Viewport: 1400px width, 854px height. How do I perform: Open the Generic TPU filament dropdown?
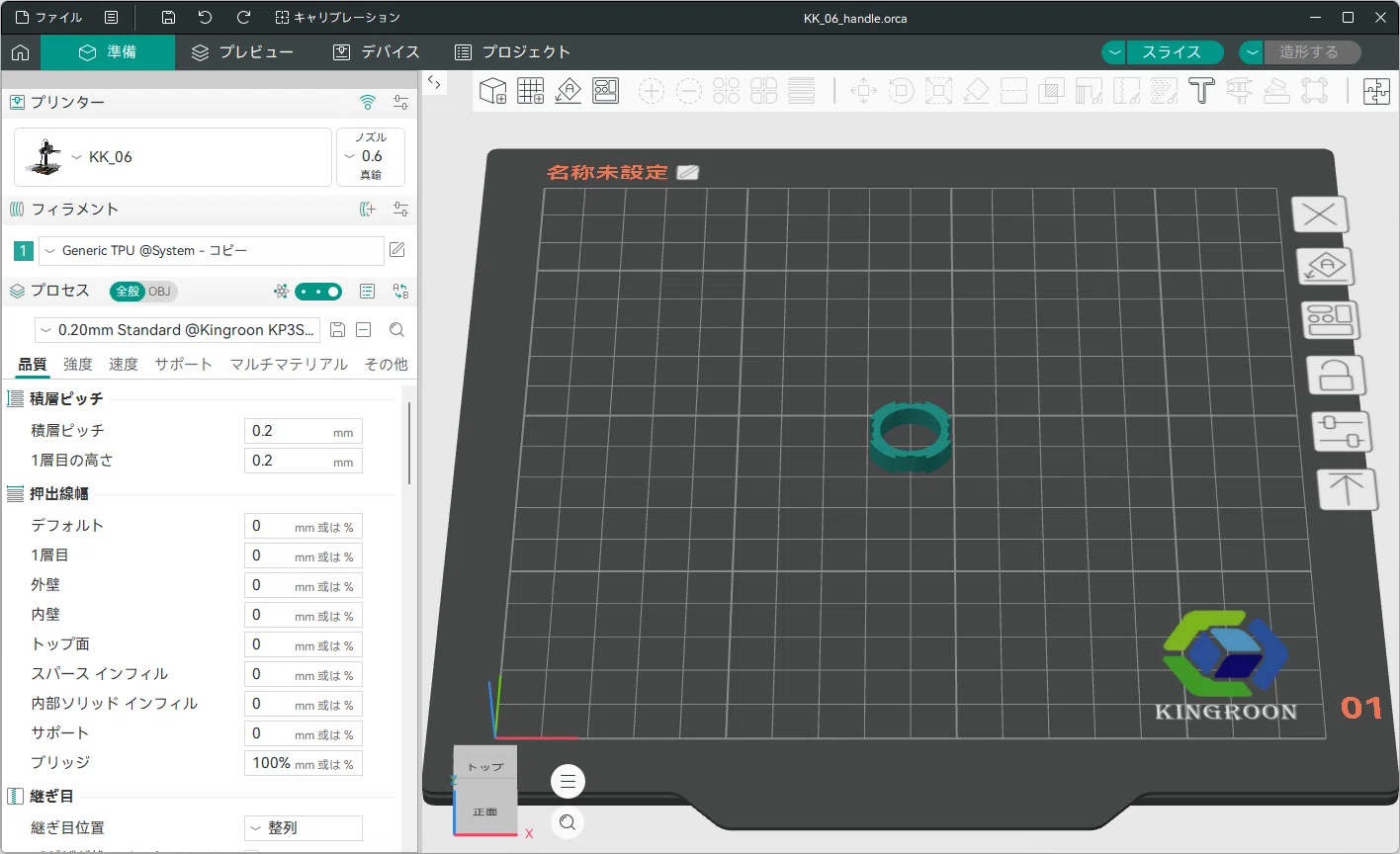(x=212, y=251)
